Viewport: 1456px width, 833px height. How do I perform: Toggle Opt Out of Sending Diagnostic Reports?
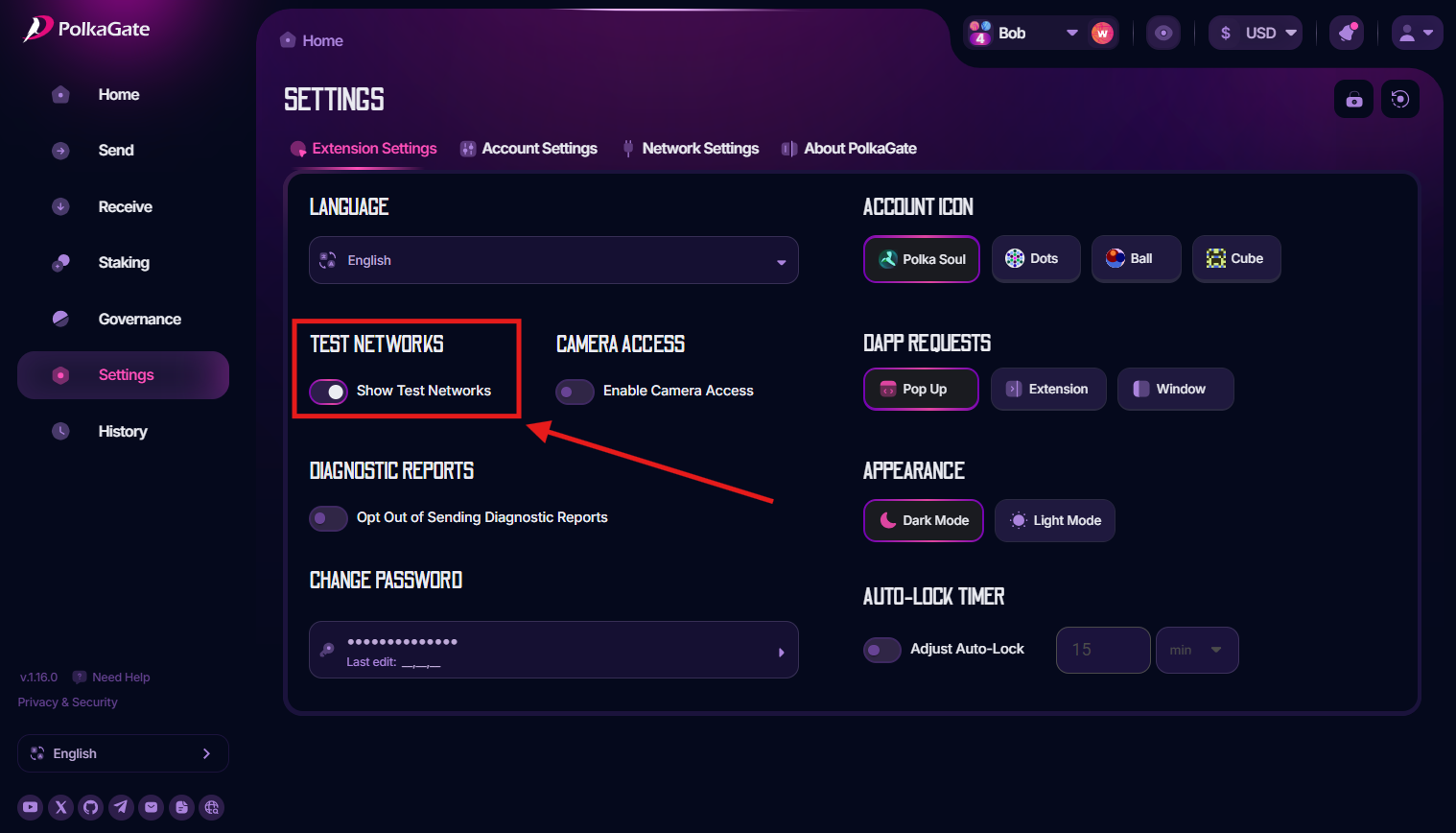point(328,518)
